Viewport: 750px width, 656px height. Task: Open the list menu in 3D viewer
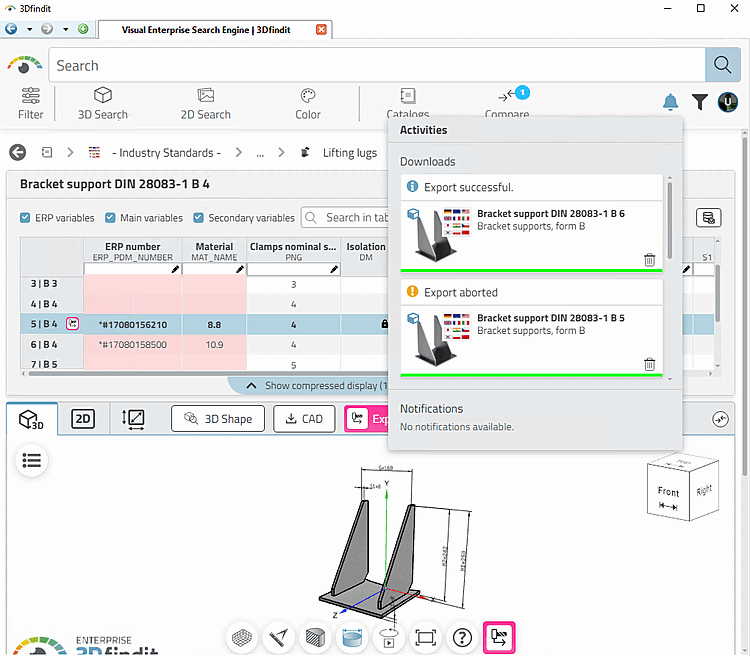pos(32,460)
